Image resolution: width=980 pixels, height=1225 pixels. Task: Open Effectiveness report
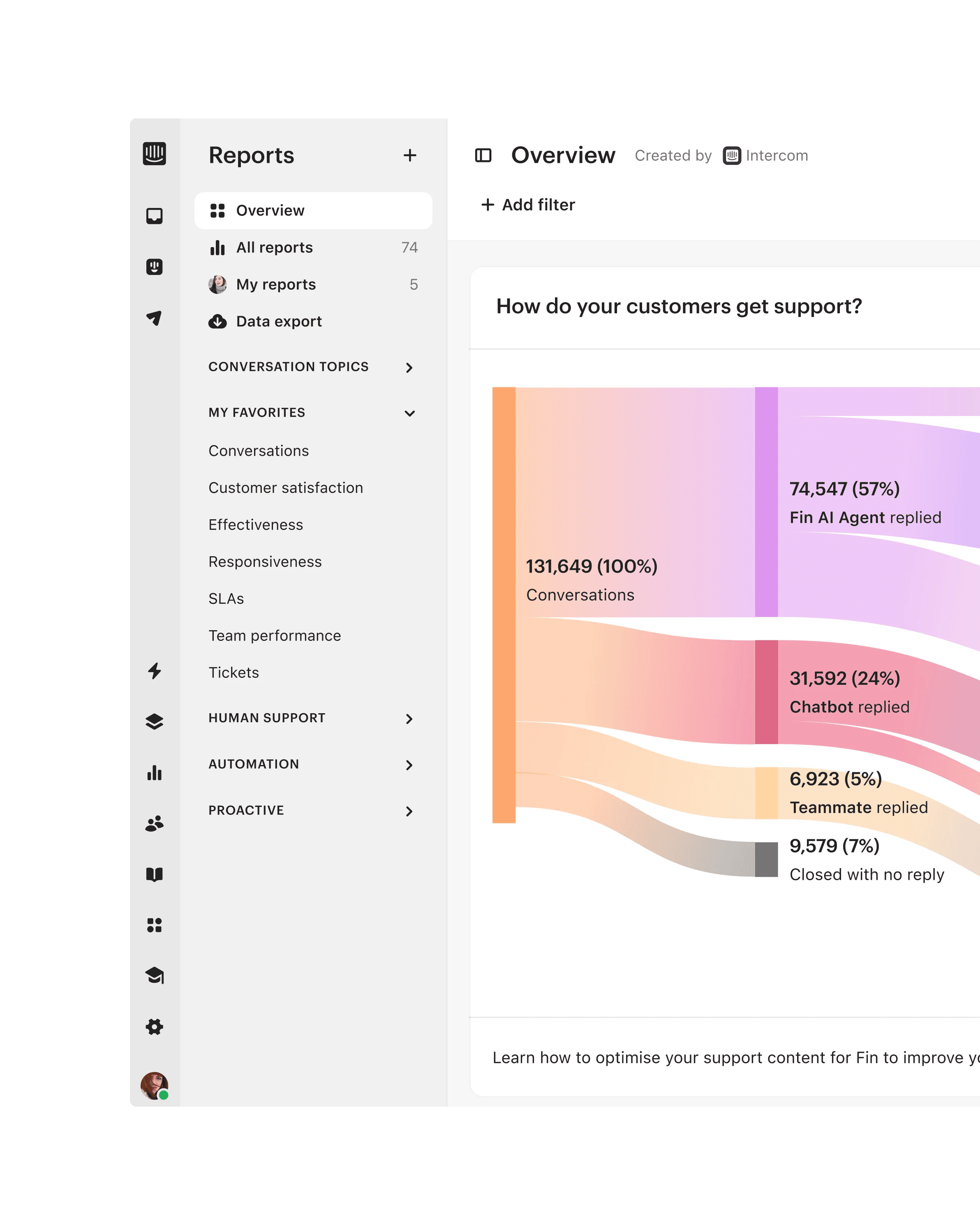(x=256, y=525)
